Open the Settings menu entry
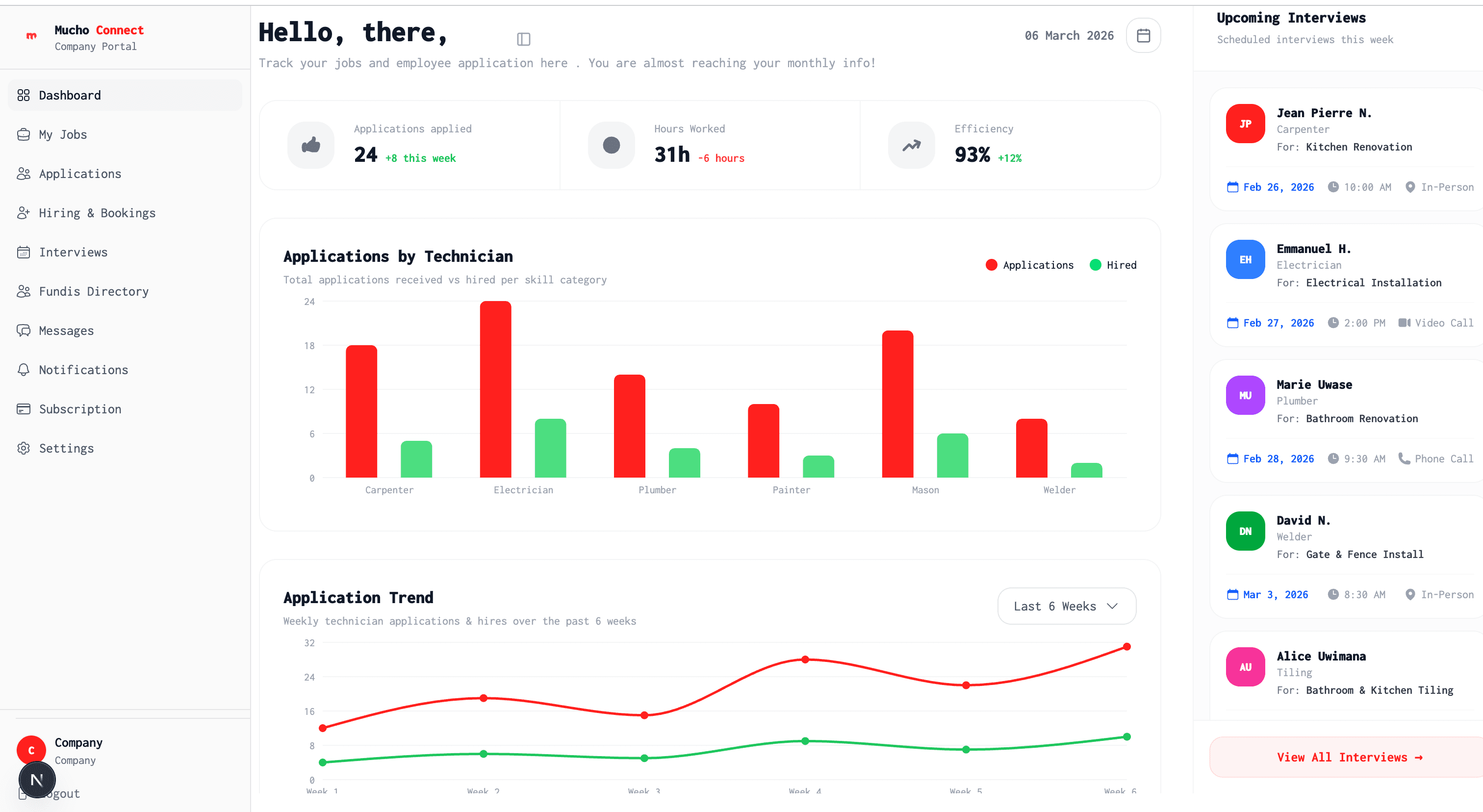Viewport: 1483px width, 812px height. click(66, 448)
